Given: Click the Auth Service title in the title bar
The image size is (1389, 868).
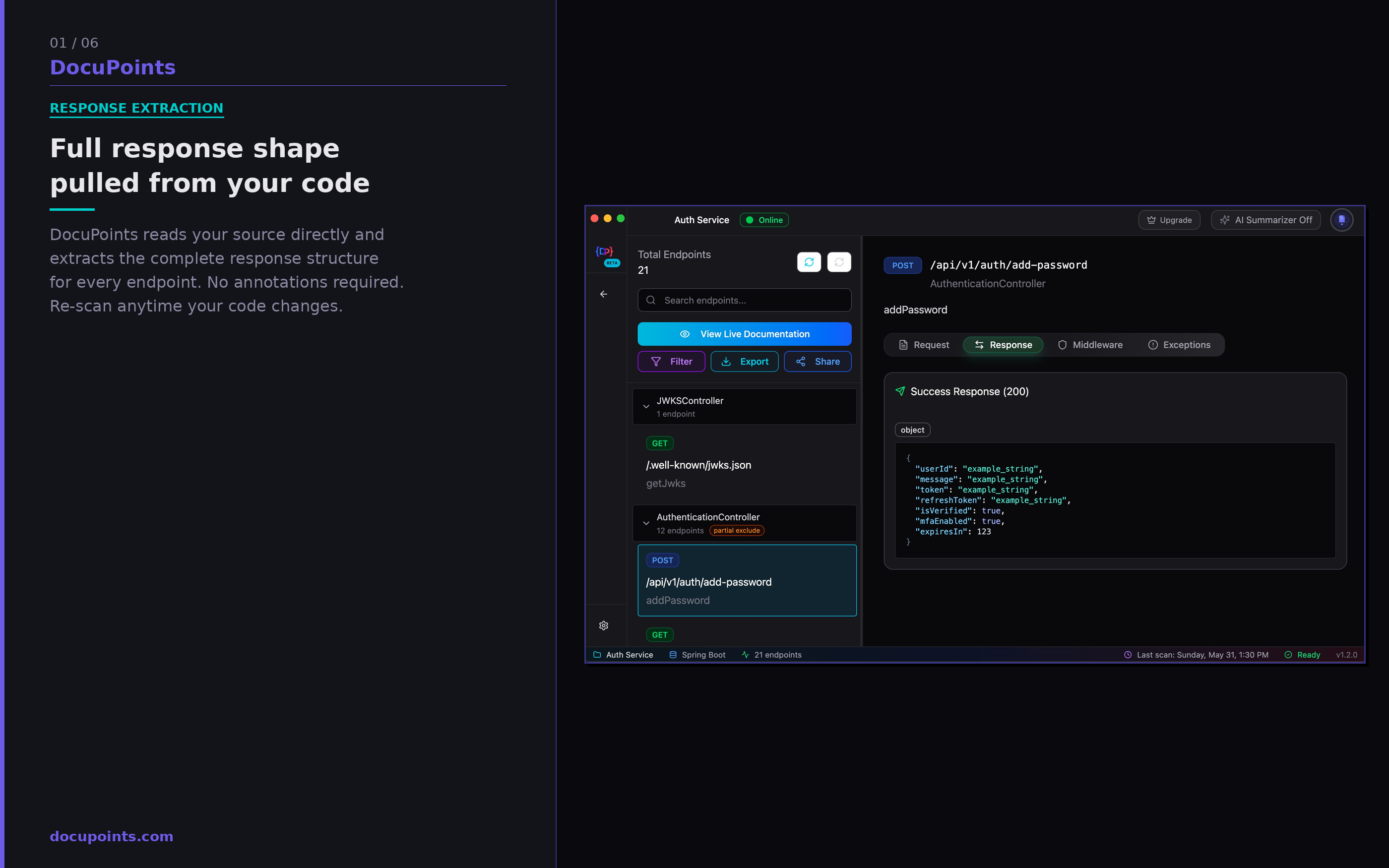Looking at the screenshot, I should click(701, 220).
